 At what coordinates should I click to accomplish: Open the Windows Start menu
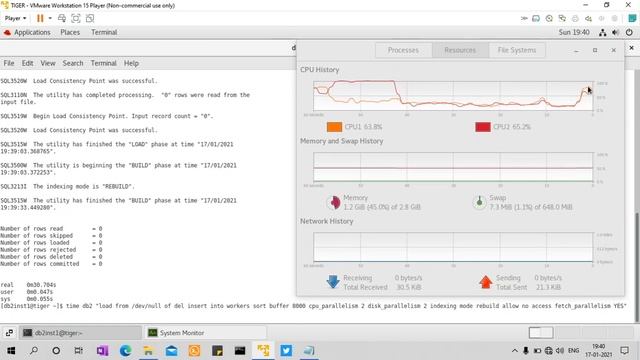(x=11, y=351)
